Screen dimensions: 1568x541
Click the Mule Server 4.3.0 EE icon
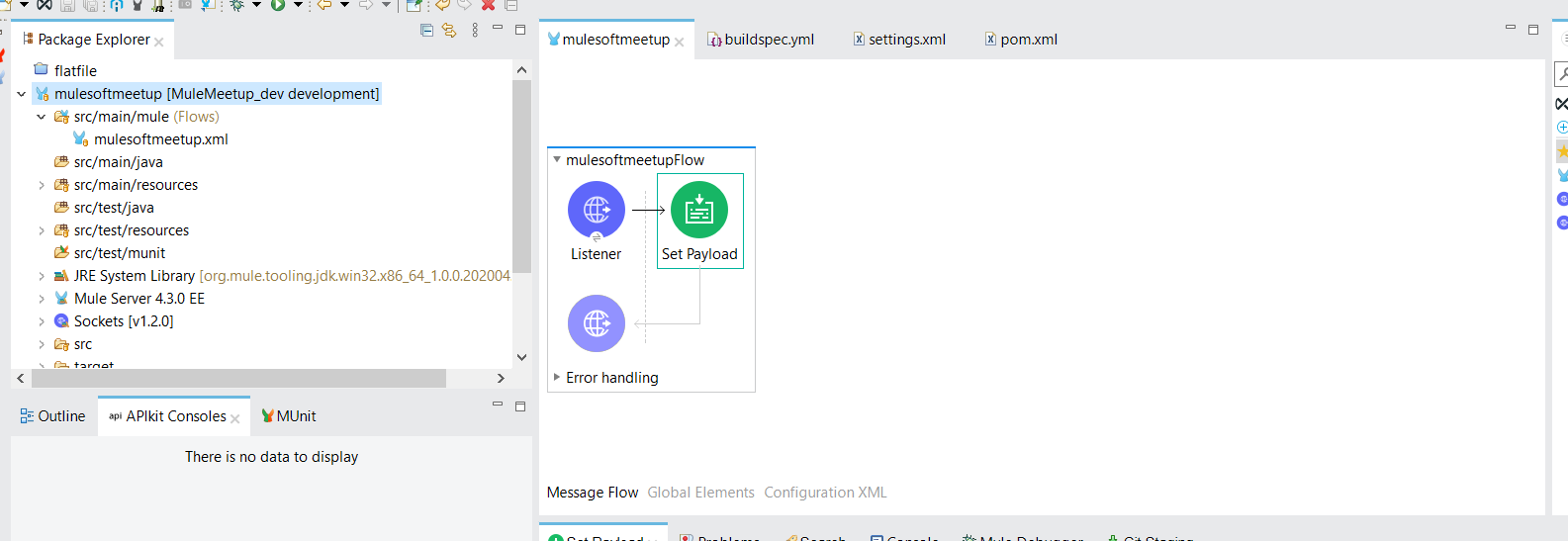61,298
